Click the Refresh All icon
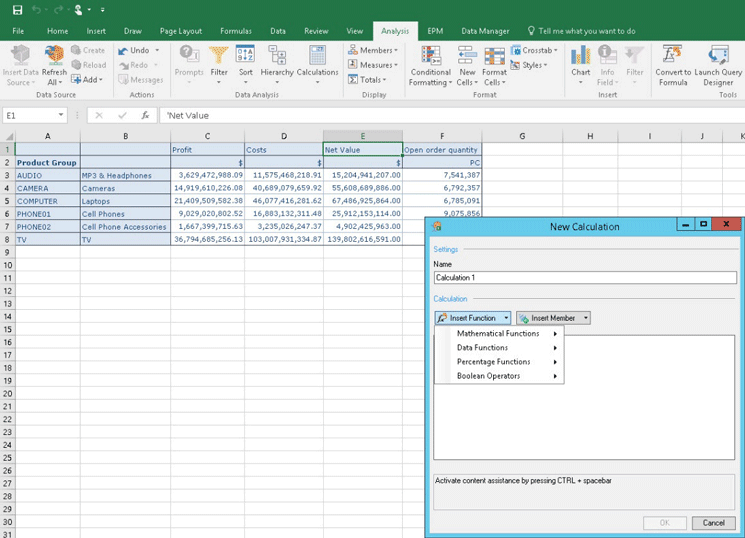This screenshot has height=538, width=745. [x=54, y=55]
